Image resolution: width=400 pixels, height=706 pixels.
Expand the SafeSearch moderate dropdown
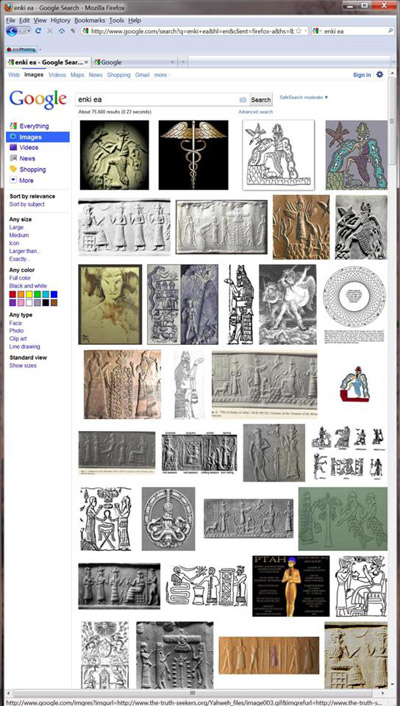[304, 97]
